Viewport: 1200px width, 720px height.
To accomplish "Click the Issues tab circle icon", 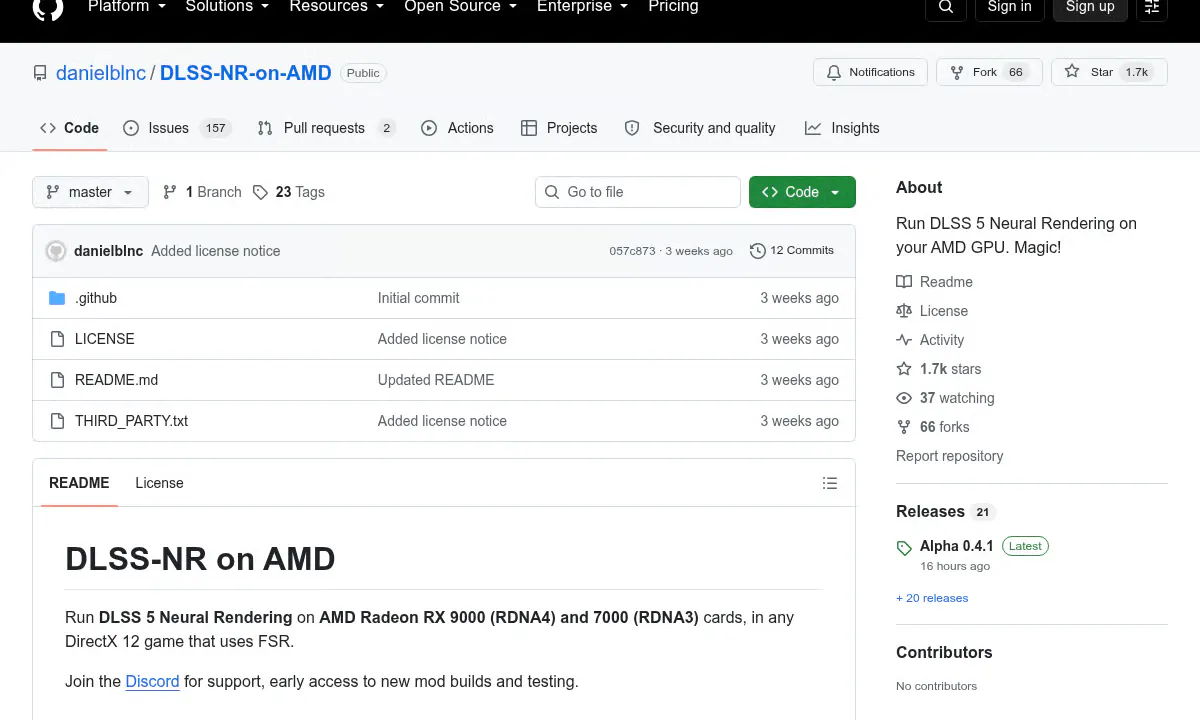I will (131, 128).
